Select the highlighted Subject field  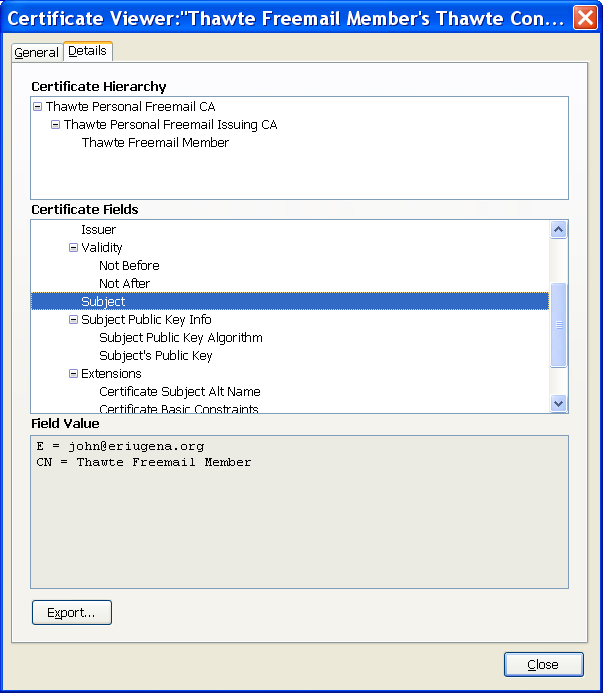click(x=290, y=301)
